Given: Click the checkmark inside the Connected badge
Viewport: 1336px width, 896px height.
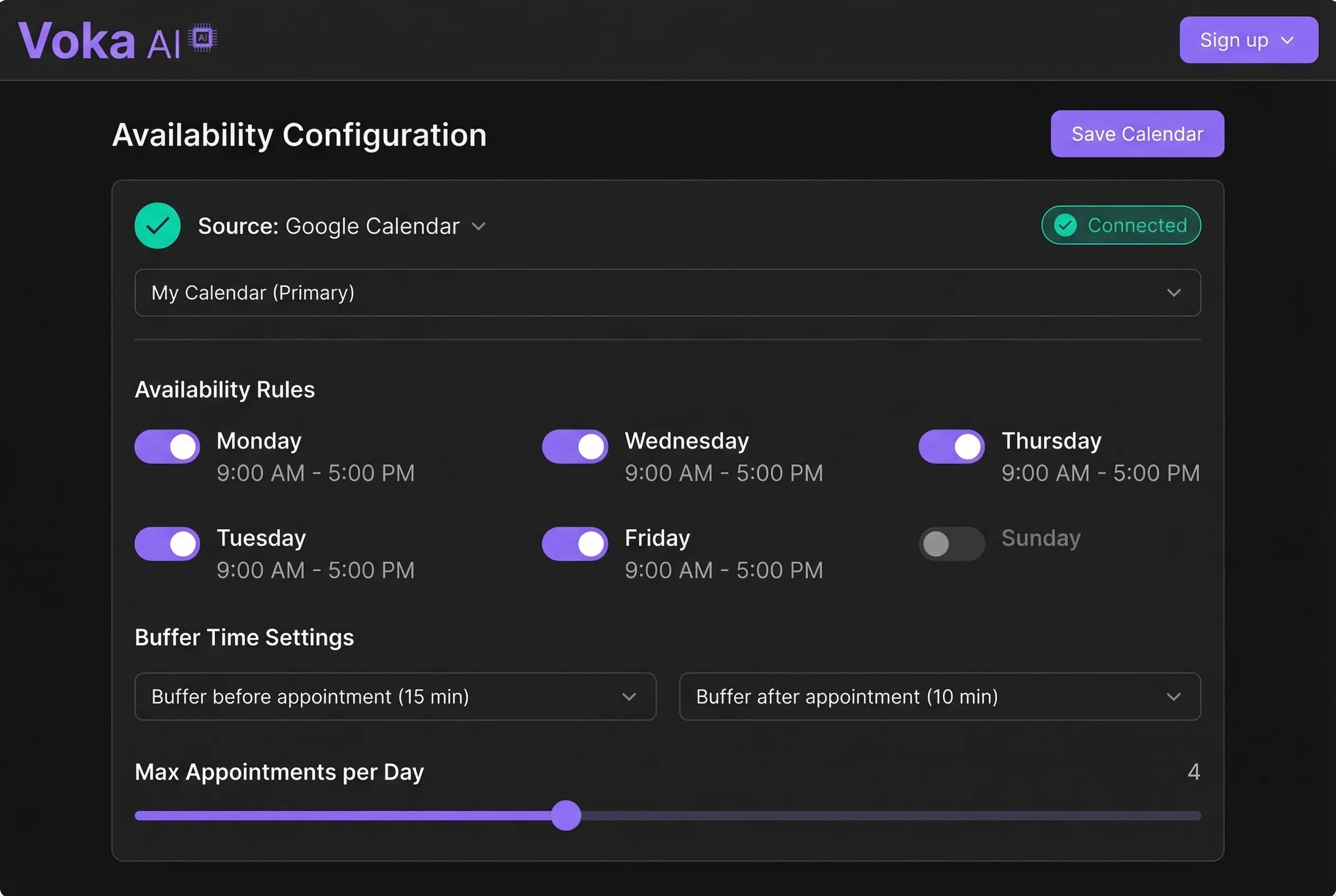Looking at the screenshot, I should pyautogui.click(x=1064, y=225).
